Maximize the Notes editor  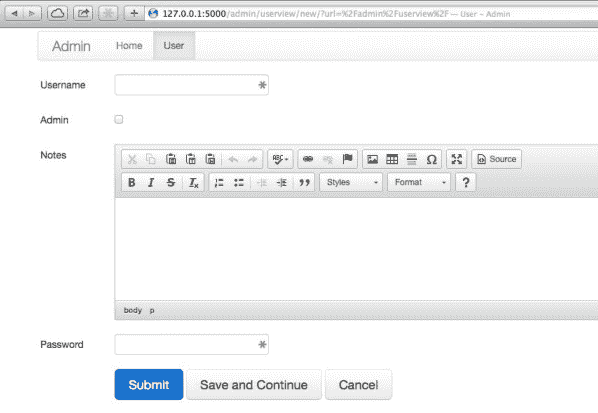pyautogui.click(x=457, y=159)
